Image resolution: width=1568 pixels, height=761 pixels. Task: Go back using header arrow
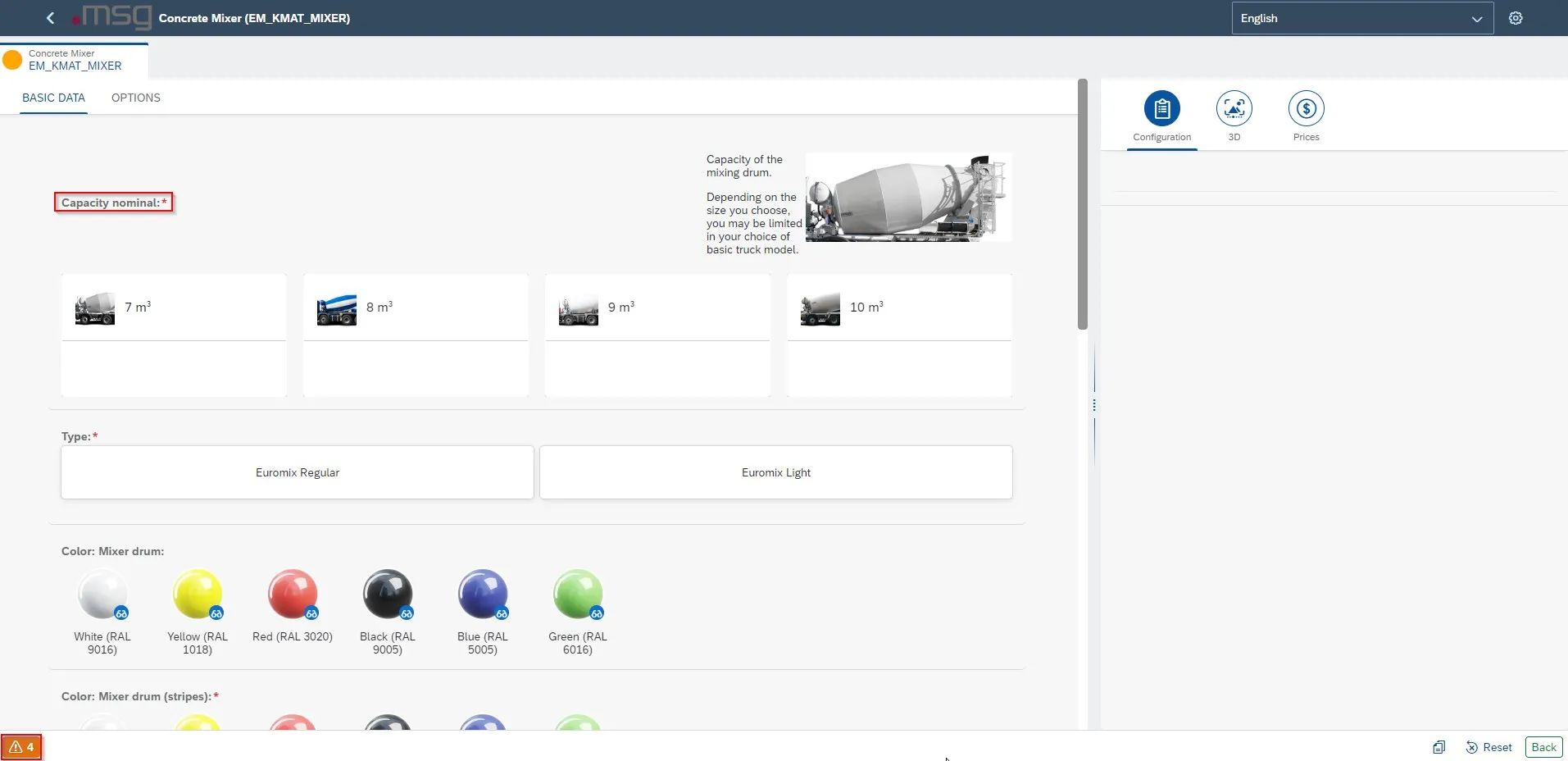(x=51, y=18)
